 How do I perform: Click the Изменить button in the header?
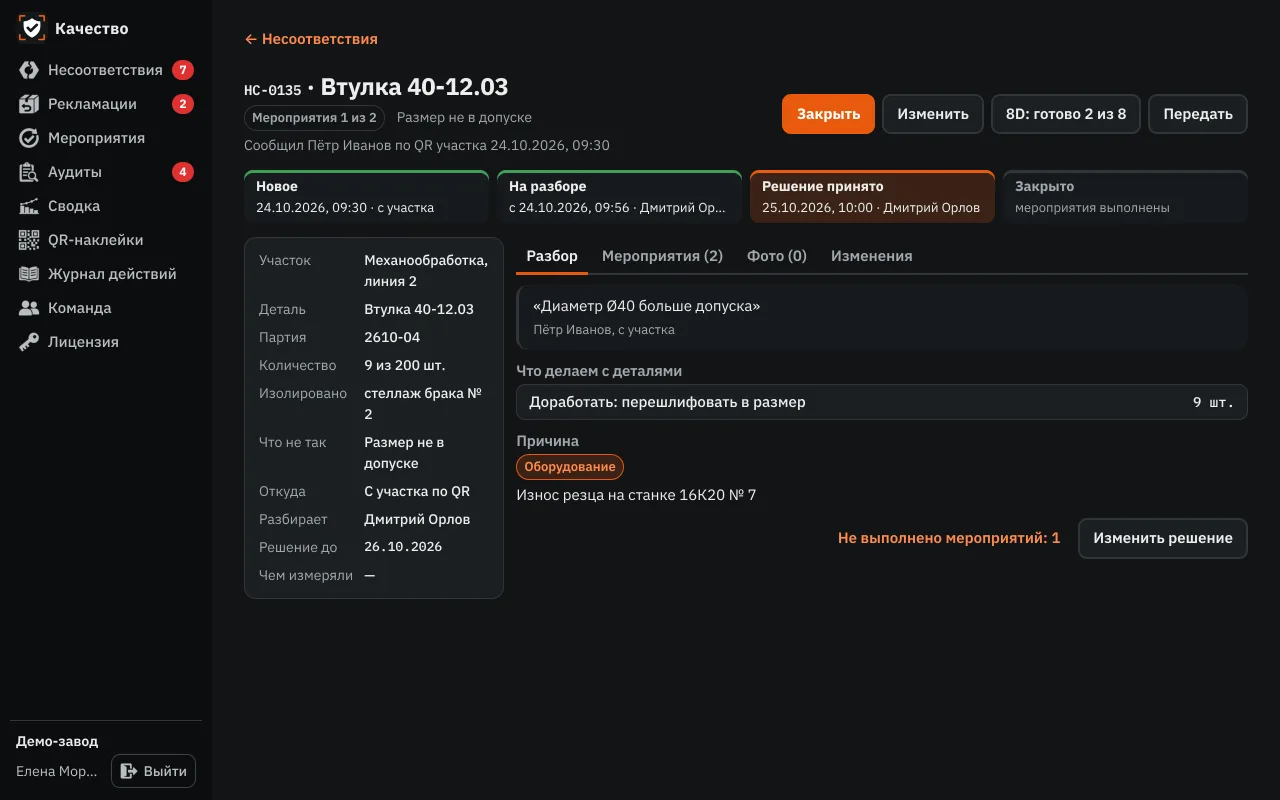(x=933, y=114)
